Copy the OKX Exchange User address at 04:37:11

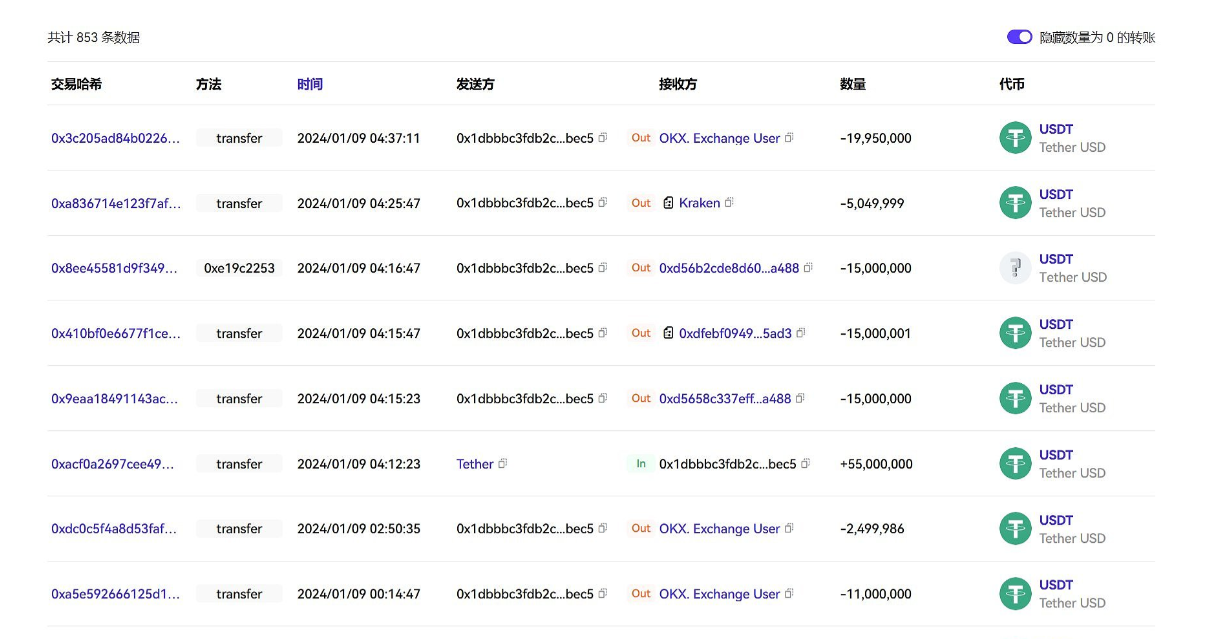point(789,138)
